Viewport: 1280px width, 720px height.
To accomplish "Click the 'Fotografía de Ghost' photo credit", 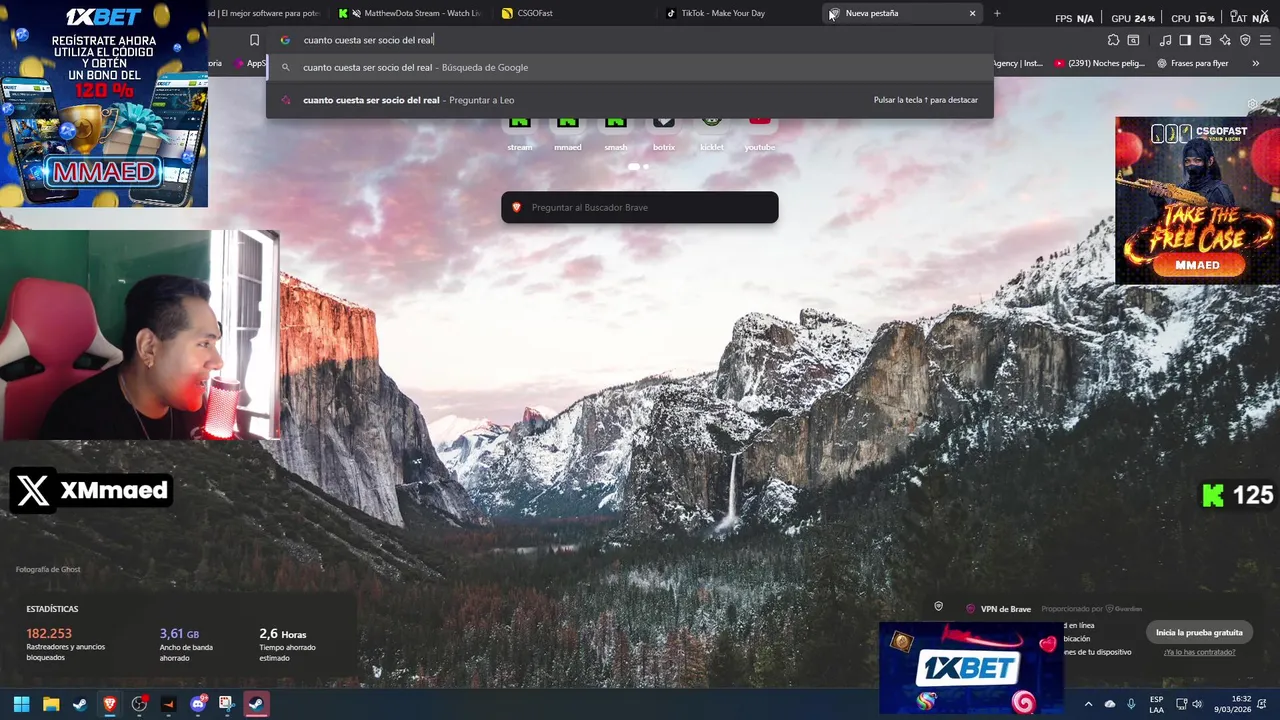I will click(48, 569).
